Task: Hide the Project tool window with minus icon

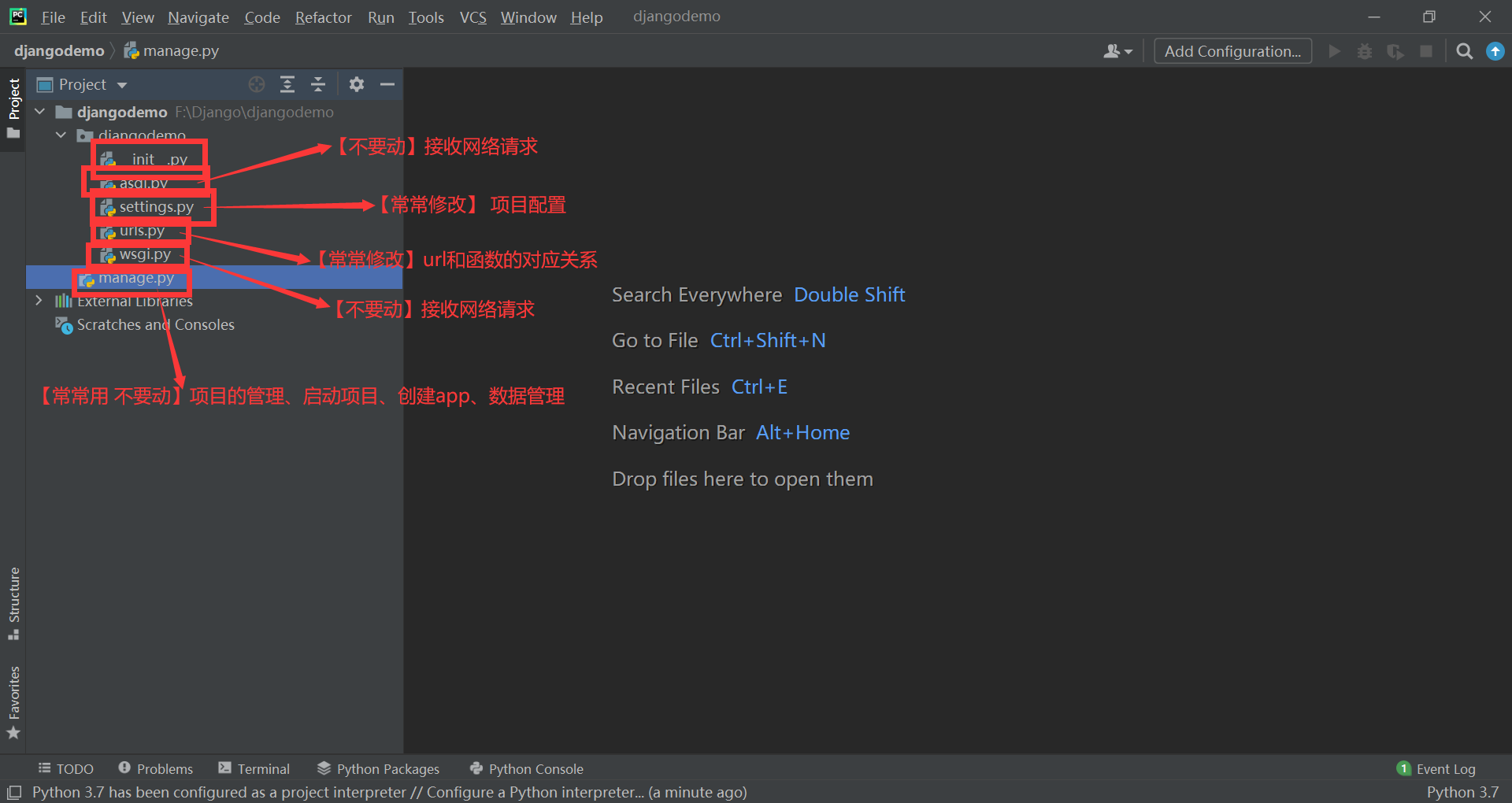Action: pyautogui.click(x=387, y=84)
